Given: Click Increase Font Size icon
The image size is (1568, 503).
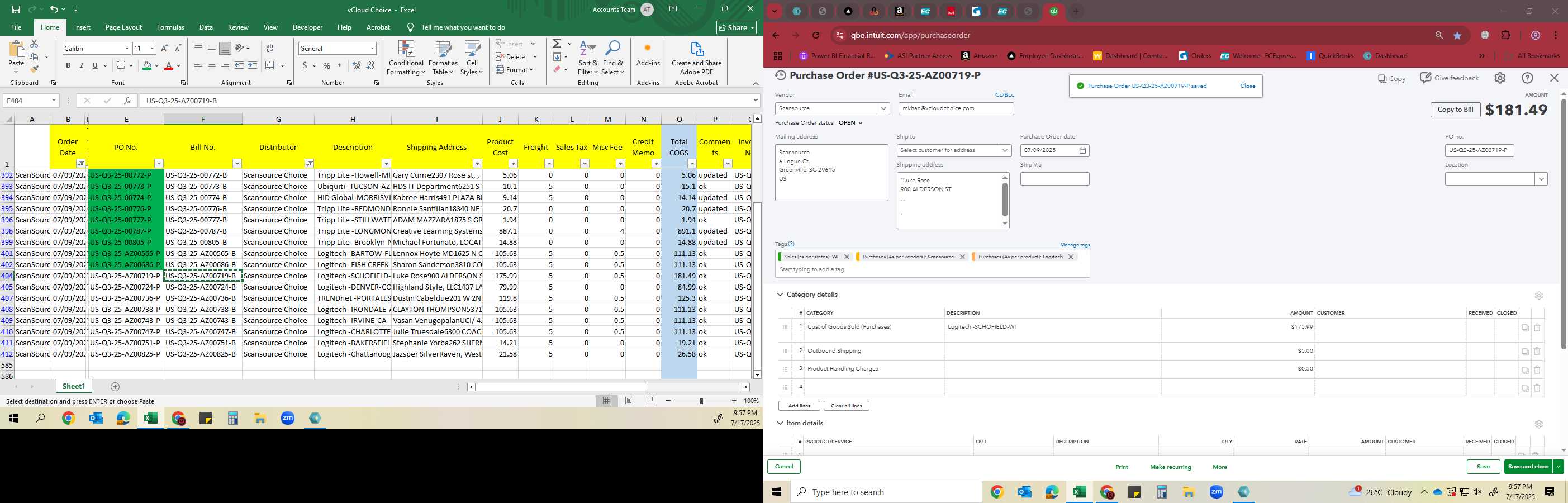Looking at the screenshot, I should pos(164,48).
